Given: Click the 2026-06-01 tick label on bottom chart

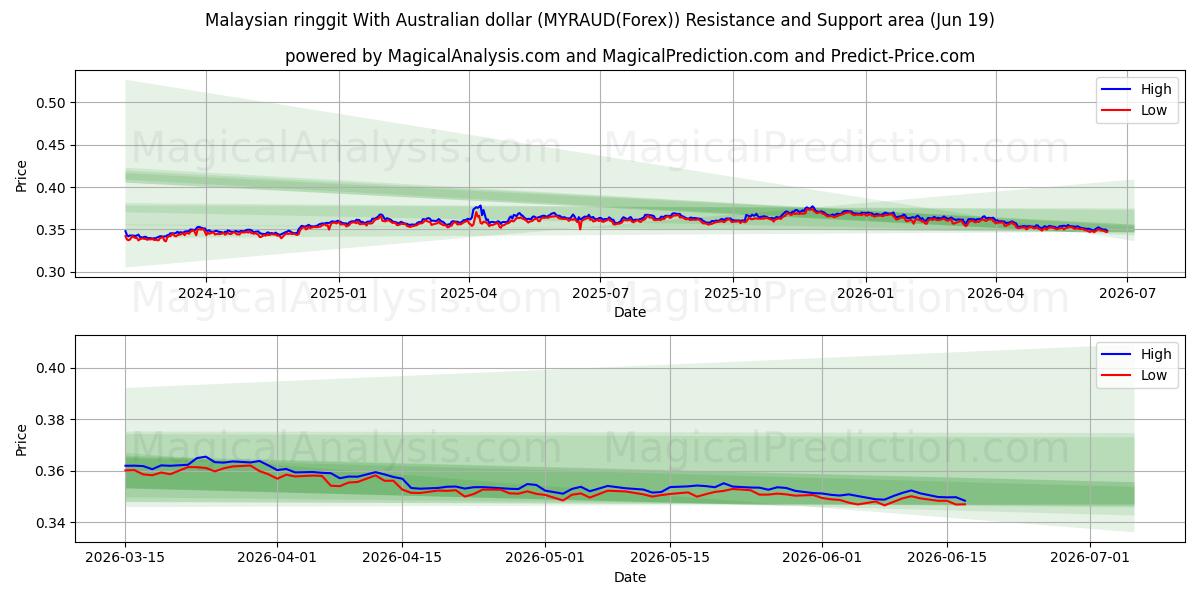Looking at the screenshot, I should (x=823, y=558).
